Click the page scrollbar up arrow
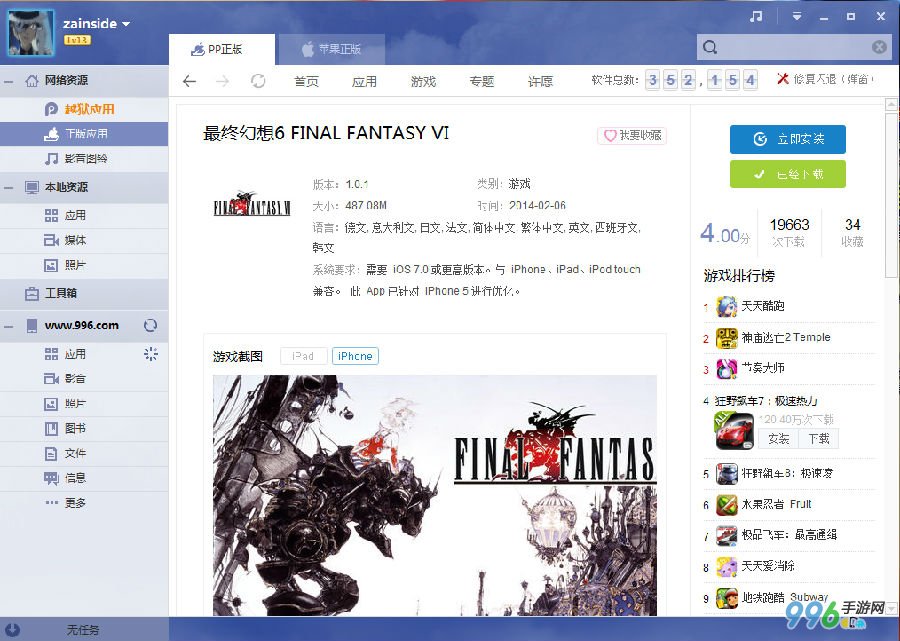 (891, 104)
